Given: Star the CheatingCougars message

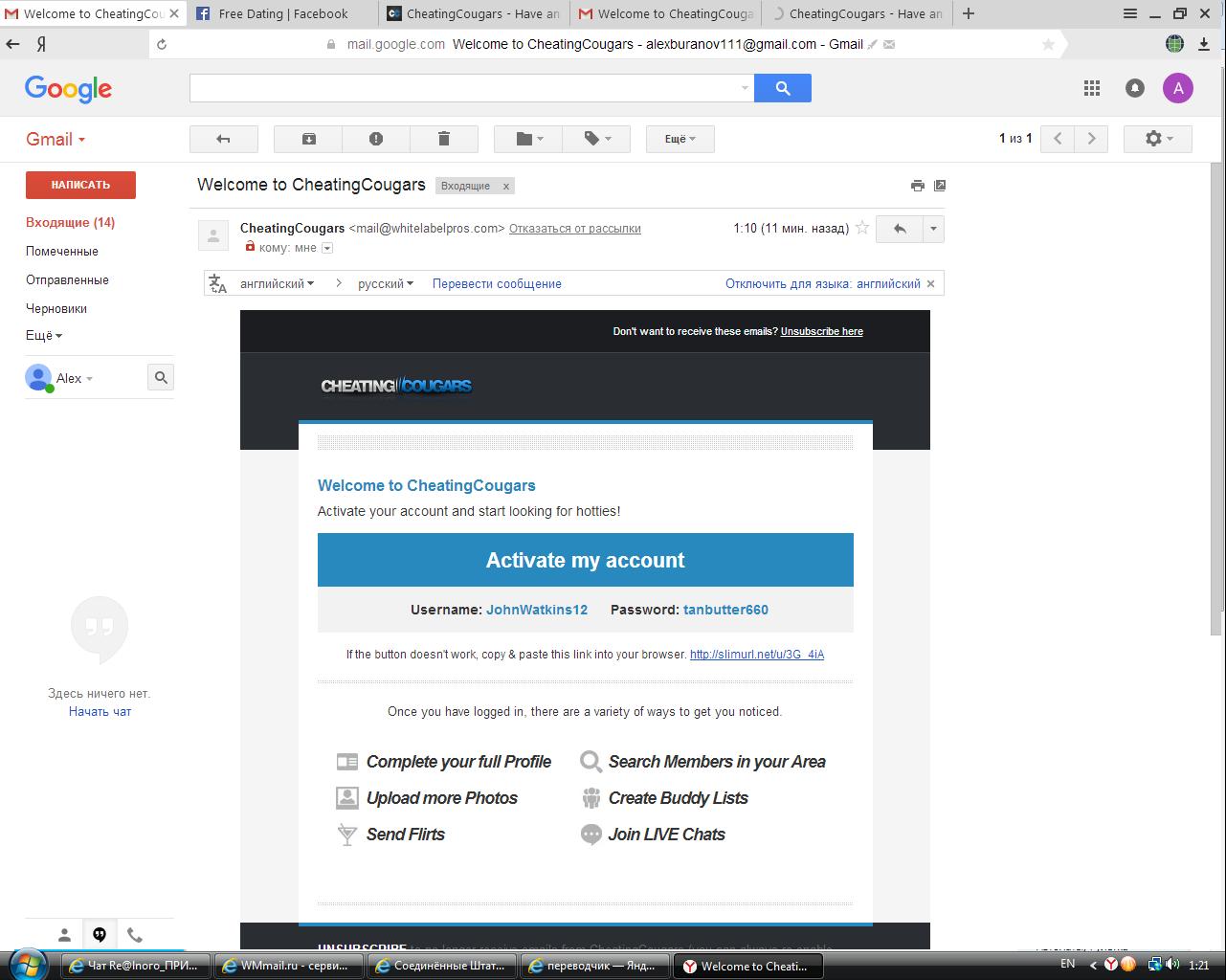Looking at the screenshot, I should point(862,228).
